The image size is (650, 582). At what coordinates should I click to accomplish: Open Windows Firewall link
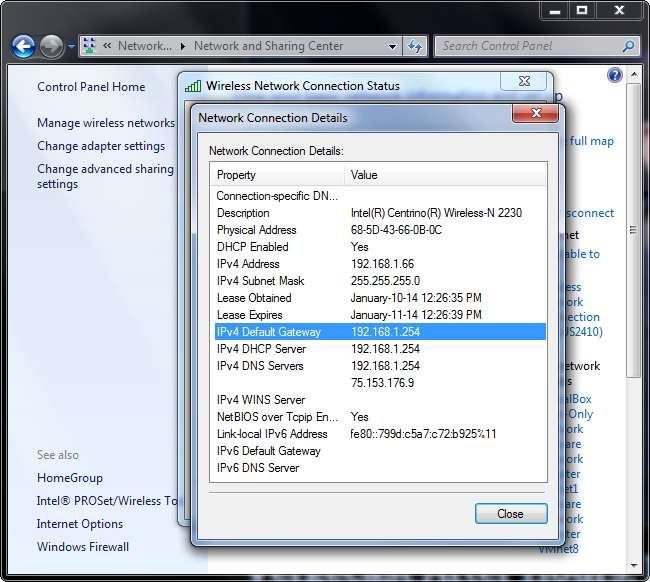pos(83,547)
